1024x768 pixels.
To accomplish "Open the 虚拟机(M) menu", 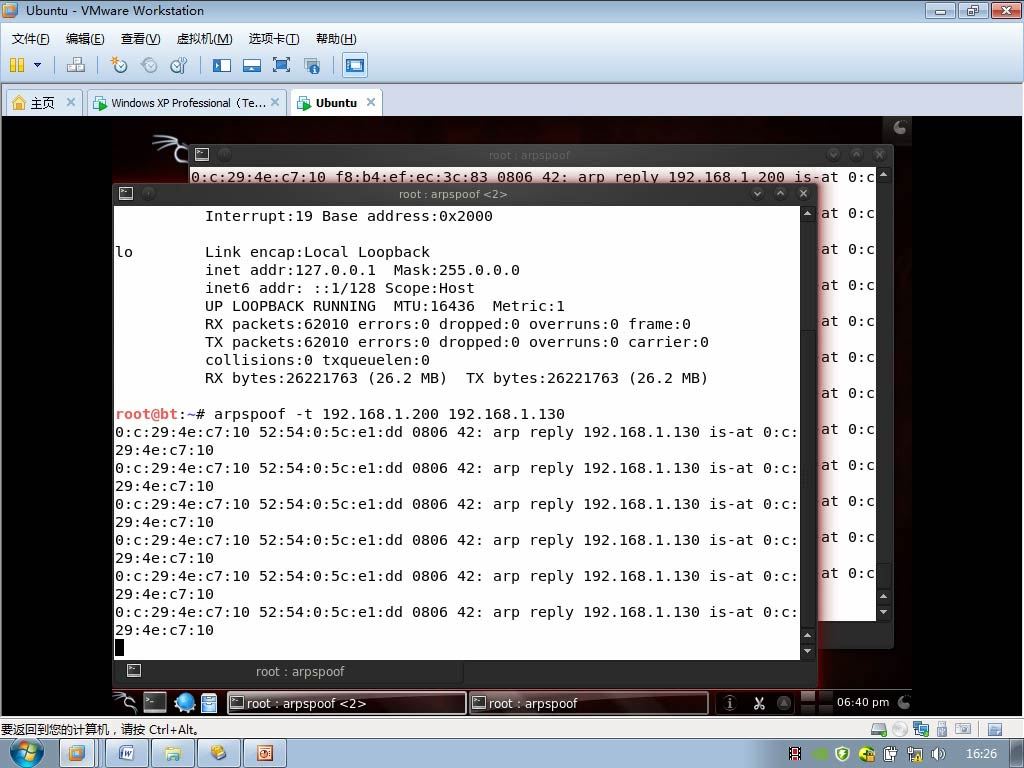I will click(x=204, y=39).
